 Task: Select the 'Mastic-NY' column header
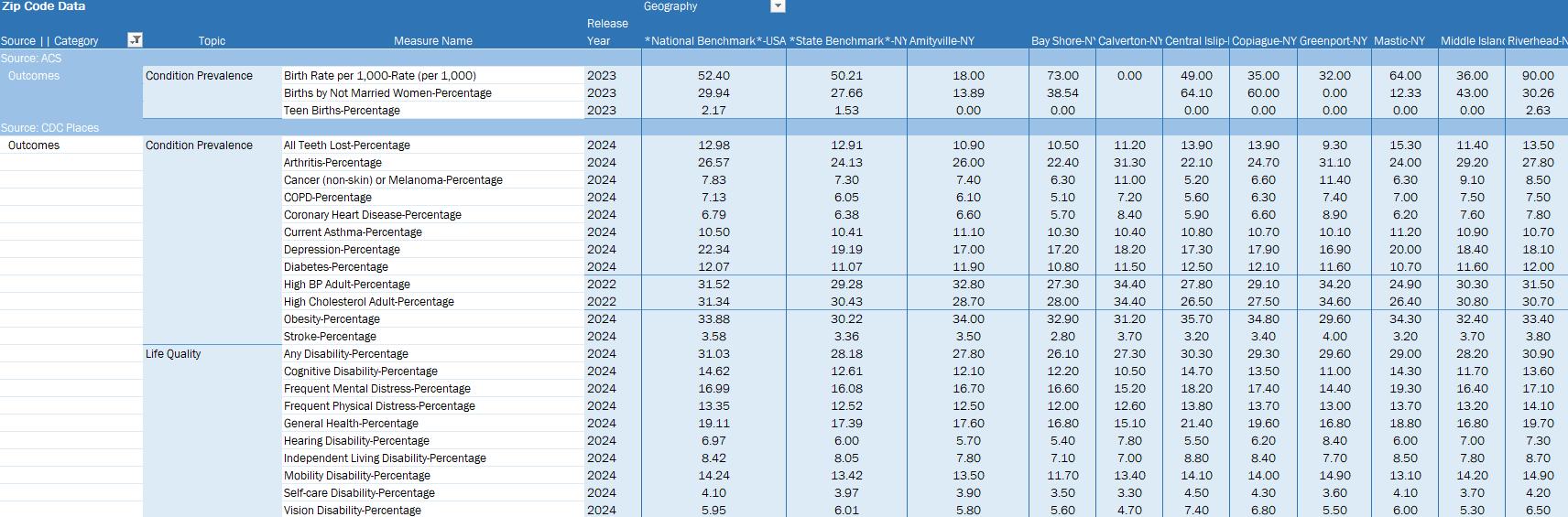pos(1399,41)
